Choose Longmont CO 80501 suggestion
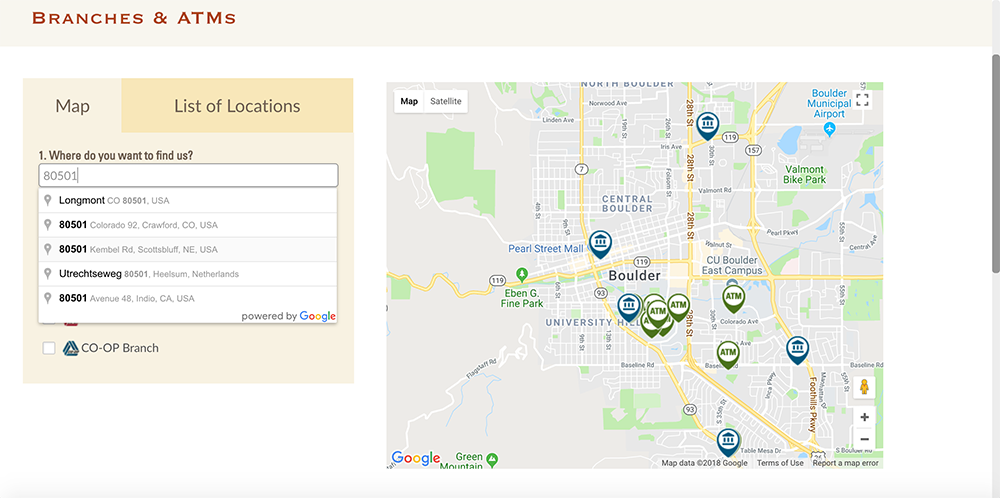Screen dimensions: 1000x498 click(188, 200)
